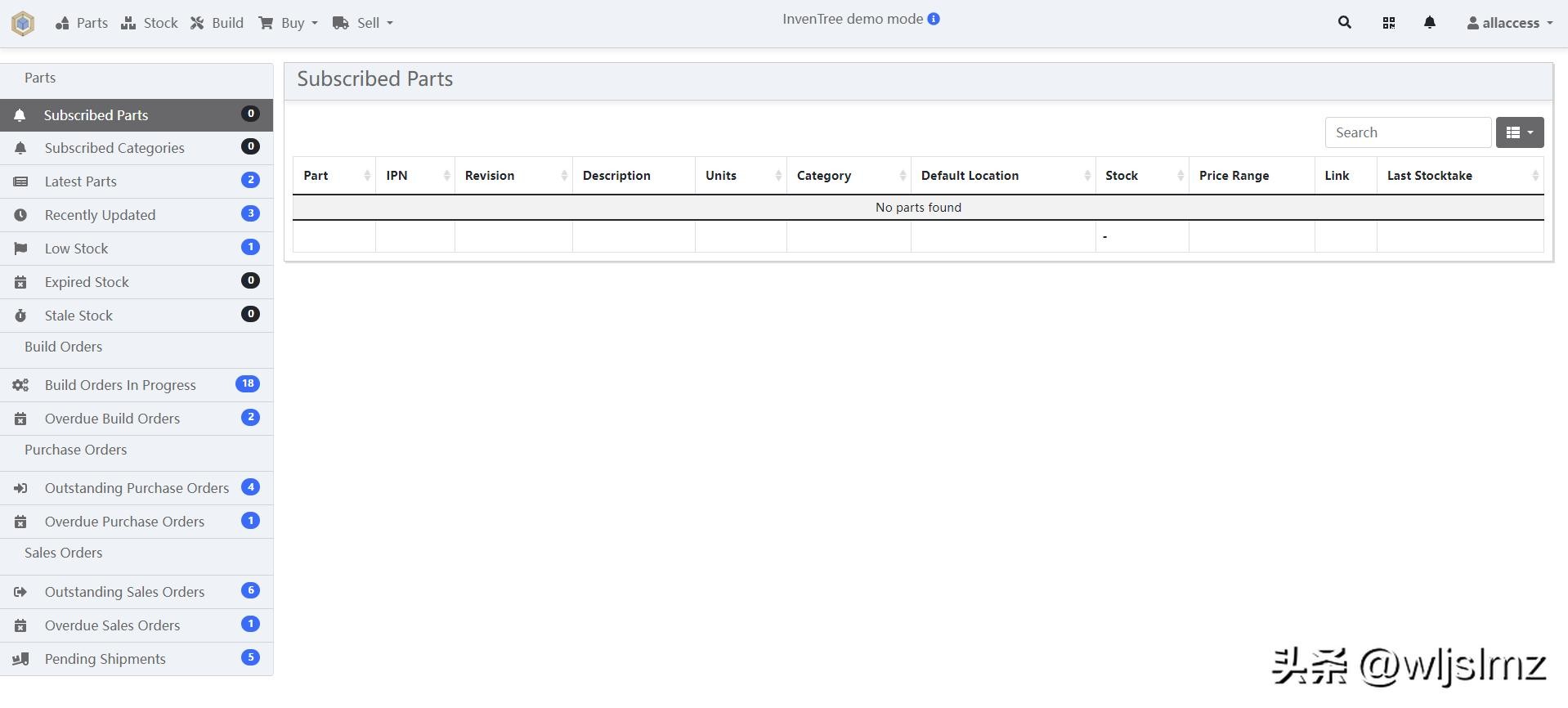Screen dimensions: 1568x708
Task: Open the table columns dropdown button
Action: click(1519, 132)
